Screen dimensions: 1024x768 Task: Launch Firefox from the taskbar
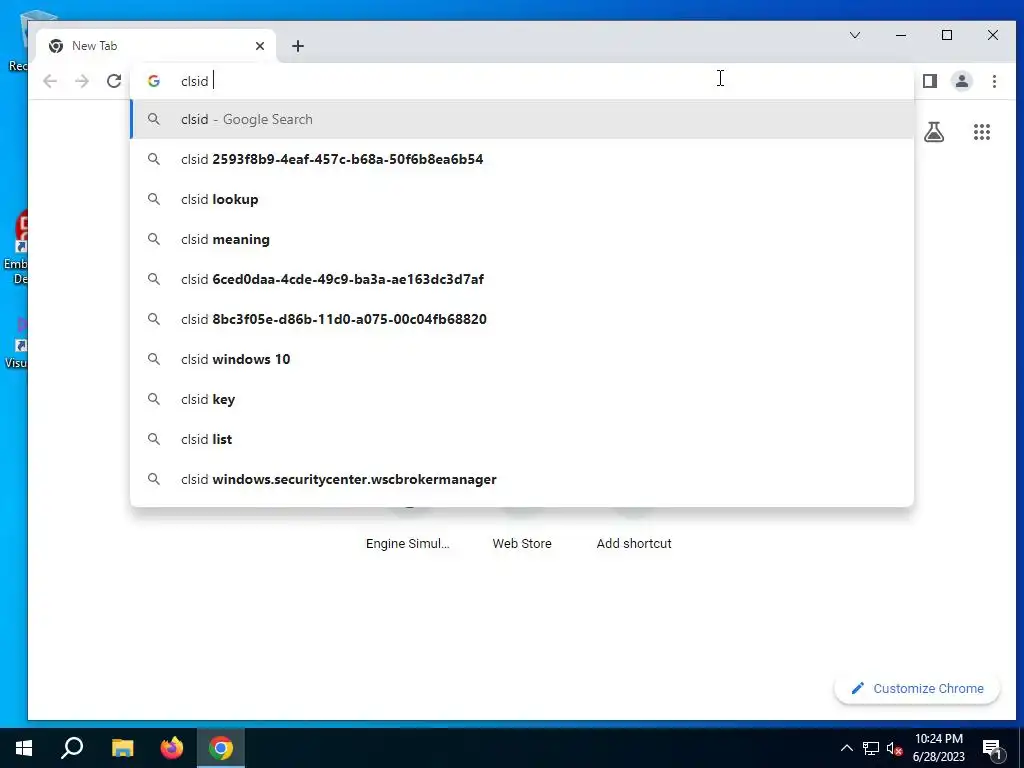click(172, 748)
